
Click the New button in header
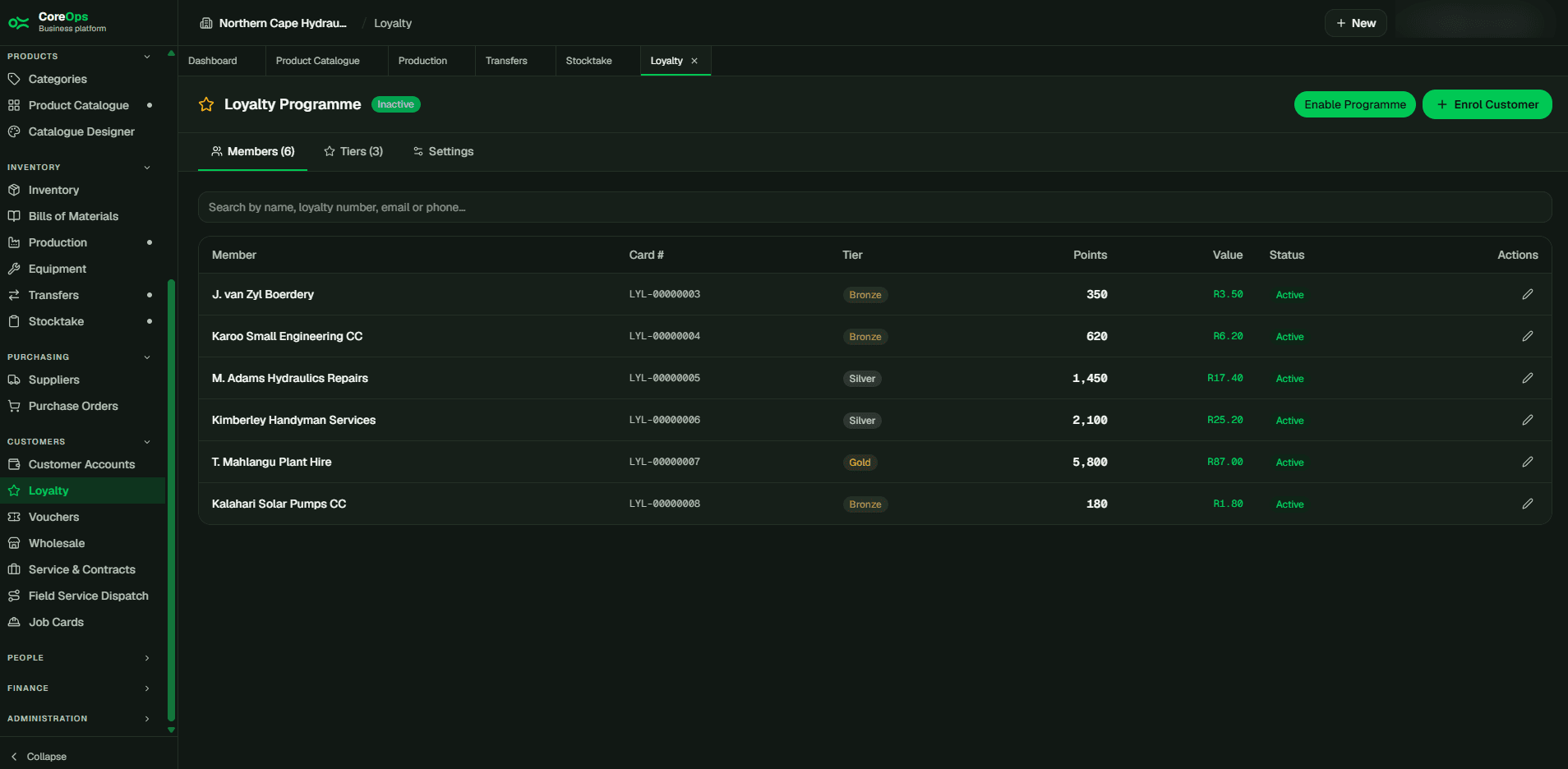(x=1356, y=23)
